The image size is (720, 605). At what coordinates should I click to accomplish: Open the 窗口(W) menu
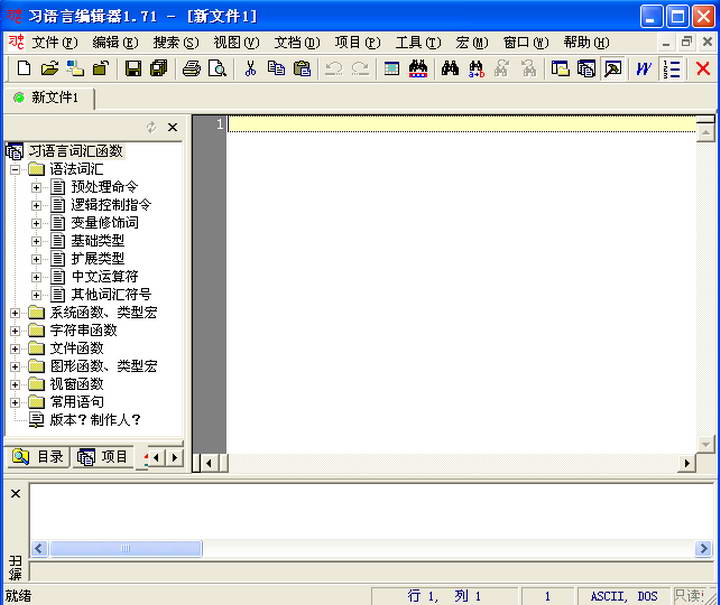[x=526, y=43]
